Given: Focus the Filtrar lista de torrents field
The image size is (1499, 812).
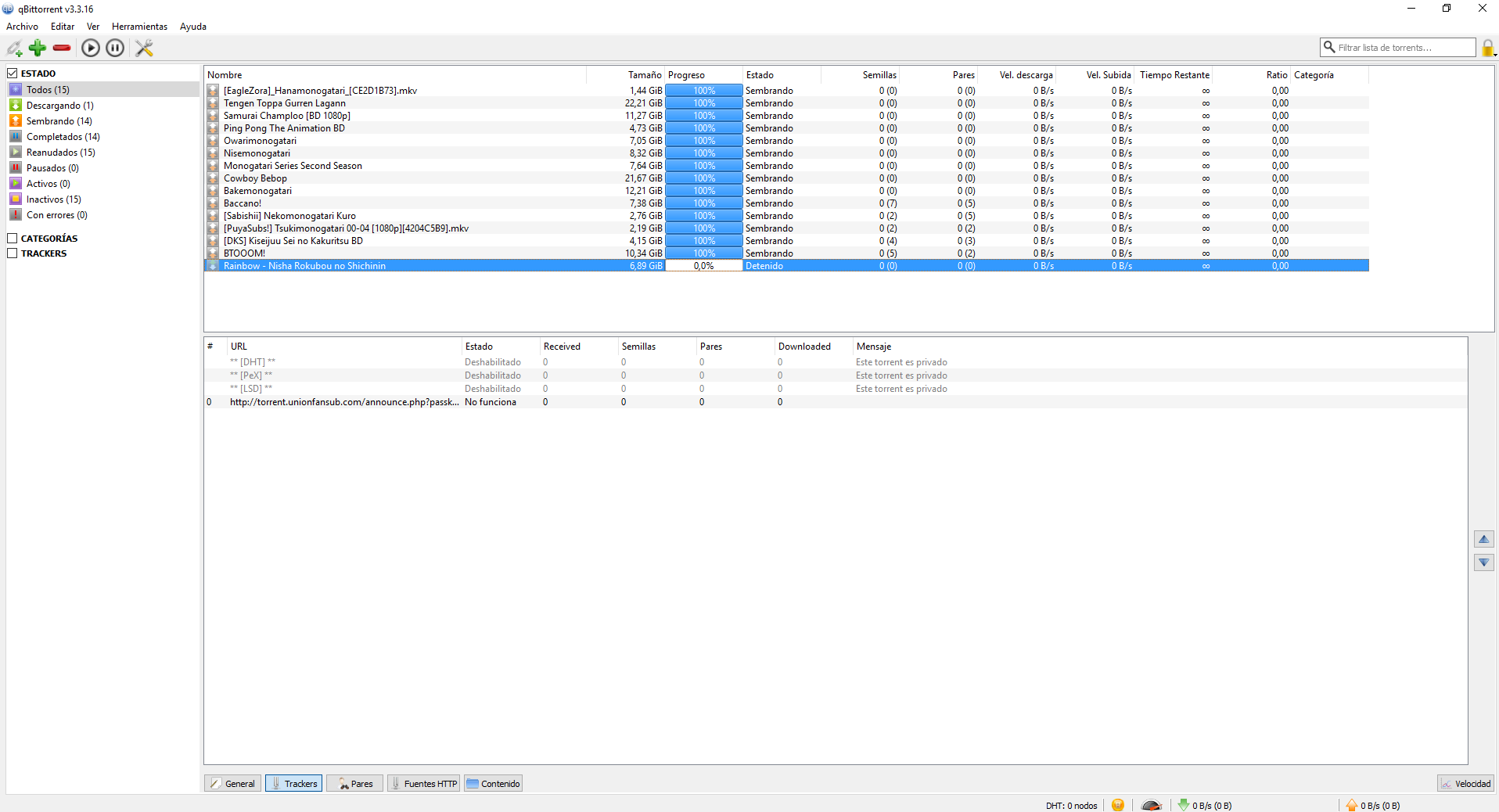Looking at the screenshot, I should pos(1397,48).
